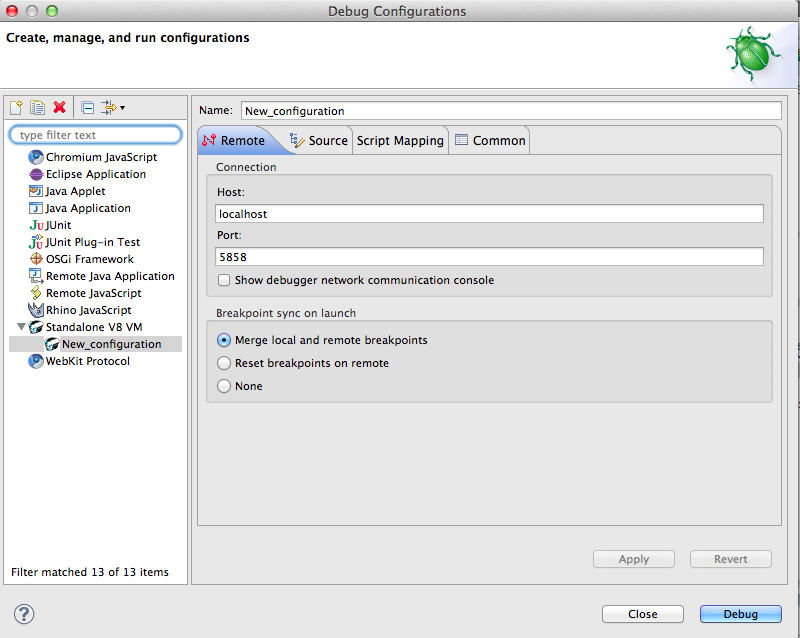Select Java Applet configuration type

click(75, 191)
